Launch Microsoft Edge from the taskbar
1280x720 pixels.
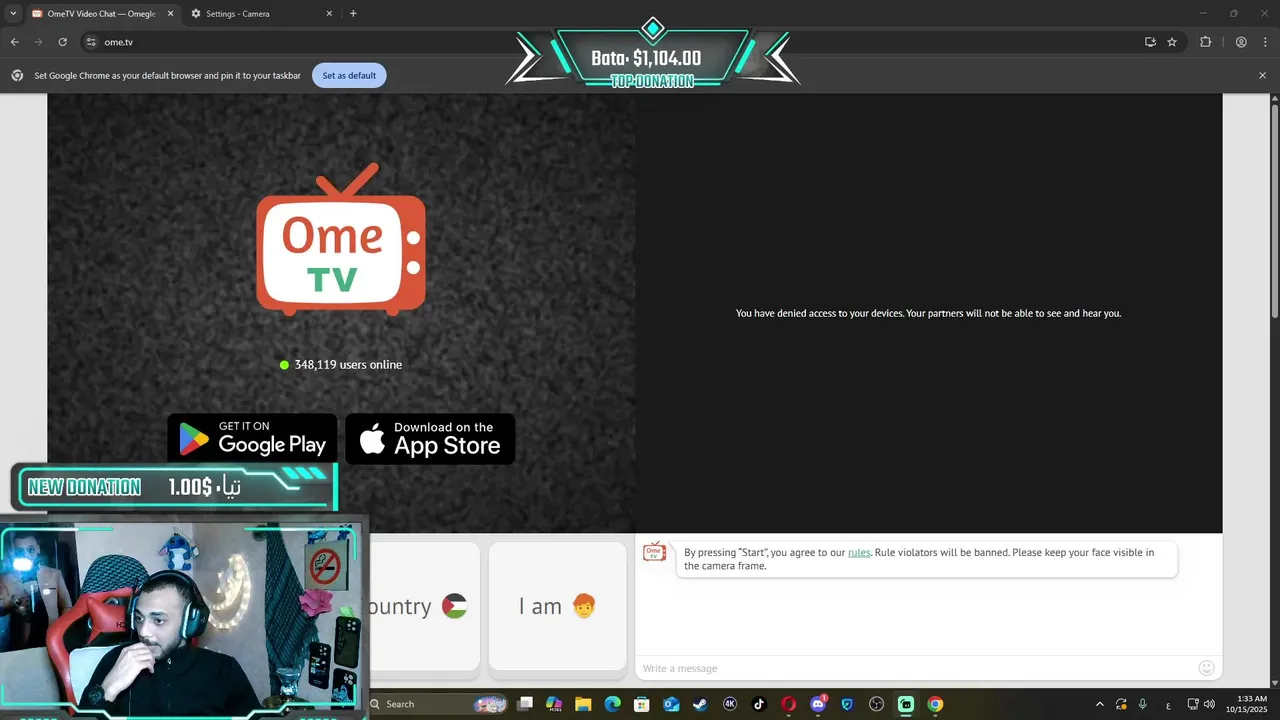pos(612,704)
